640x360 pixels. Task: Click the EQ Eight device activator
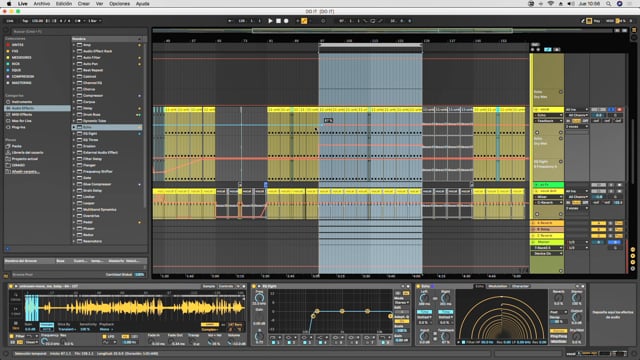pyautogui.click(x=254, y=286)
